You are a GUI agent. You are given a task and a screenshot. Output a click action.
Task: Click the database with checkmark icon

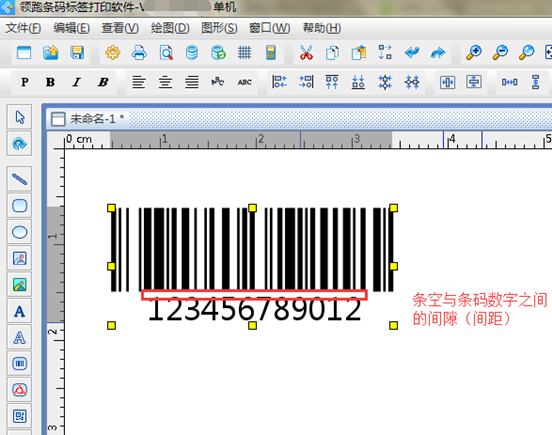pyautogui.click(x=218, y=53)
